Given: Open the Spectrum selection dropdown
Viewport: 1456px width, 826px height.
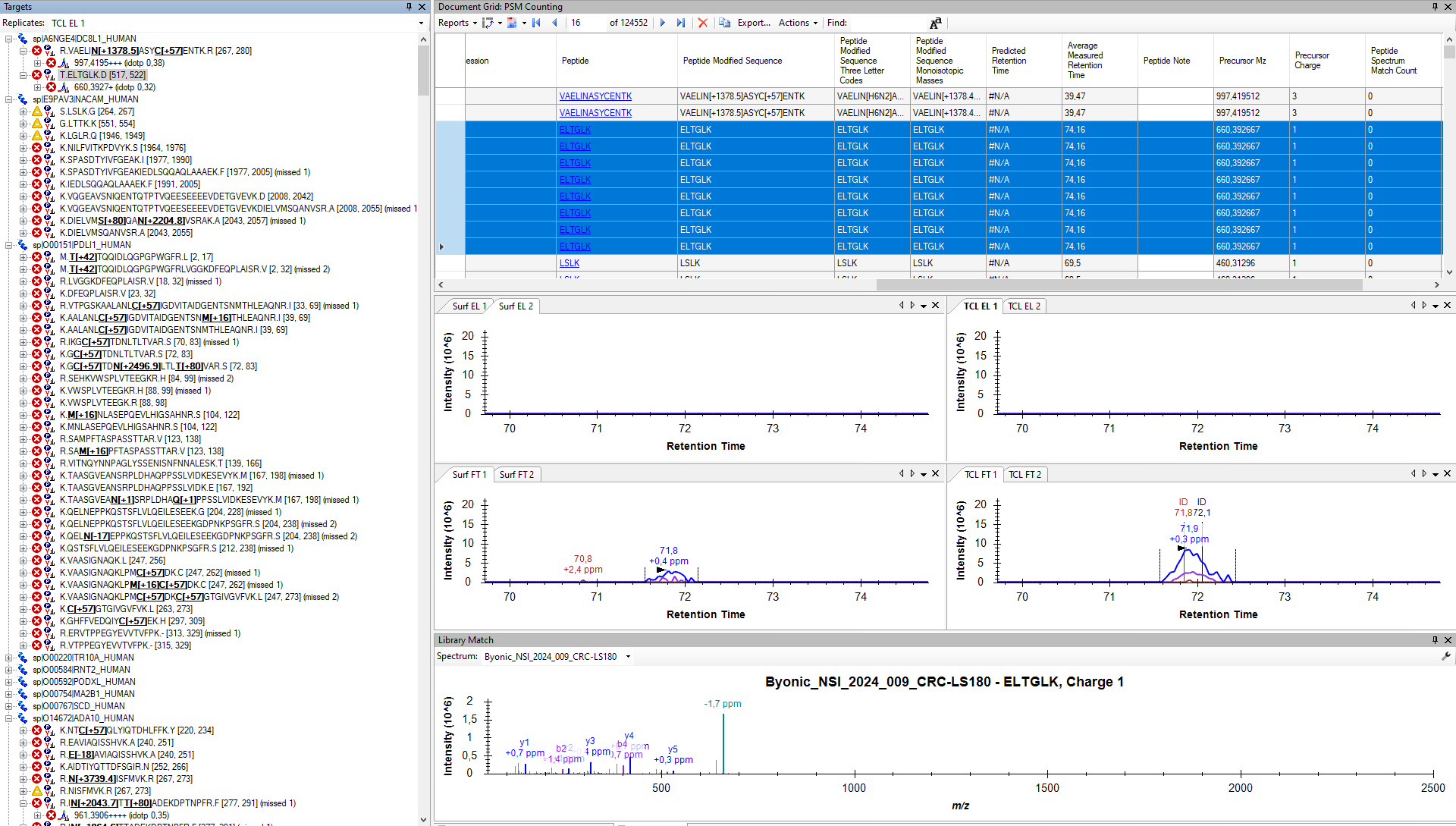Looking at the screenshot, I should coord(628,657).
